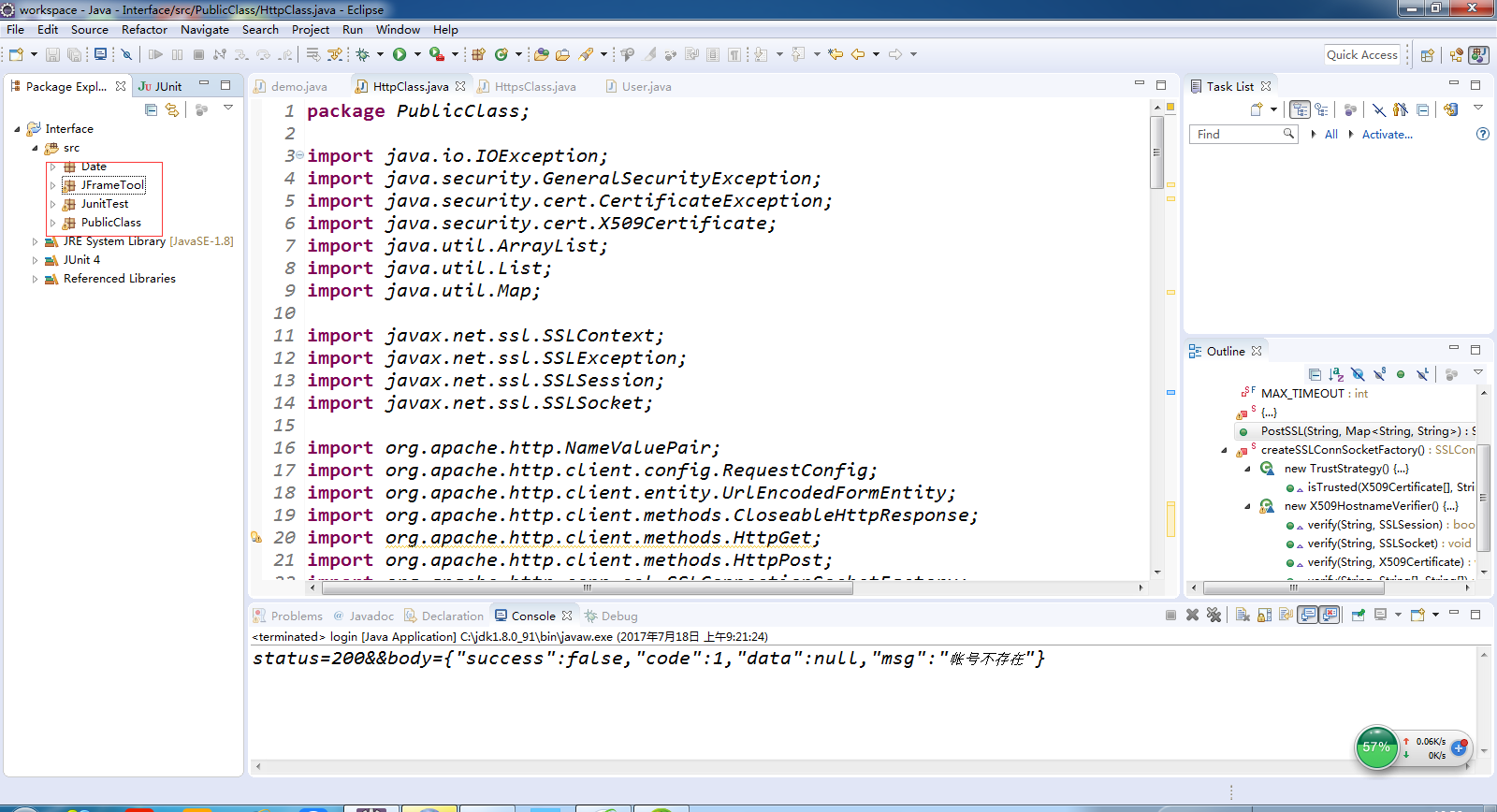Click the Quick Access field
The width and height of the screenshot is (1497, 812).
1362,55
